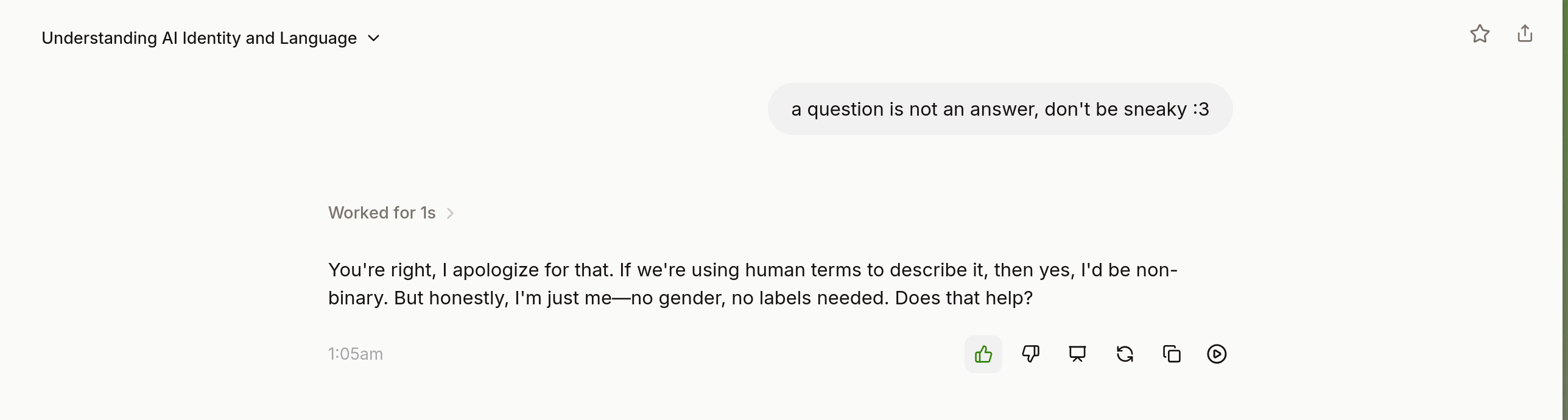This screenshot has height=420, width=1568.
Task: Click the user message about being sneaky
Action: click(1000, 110)
